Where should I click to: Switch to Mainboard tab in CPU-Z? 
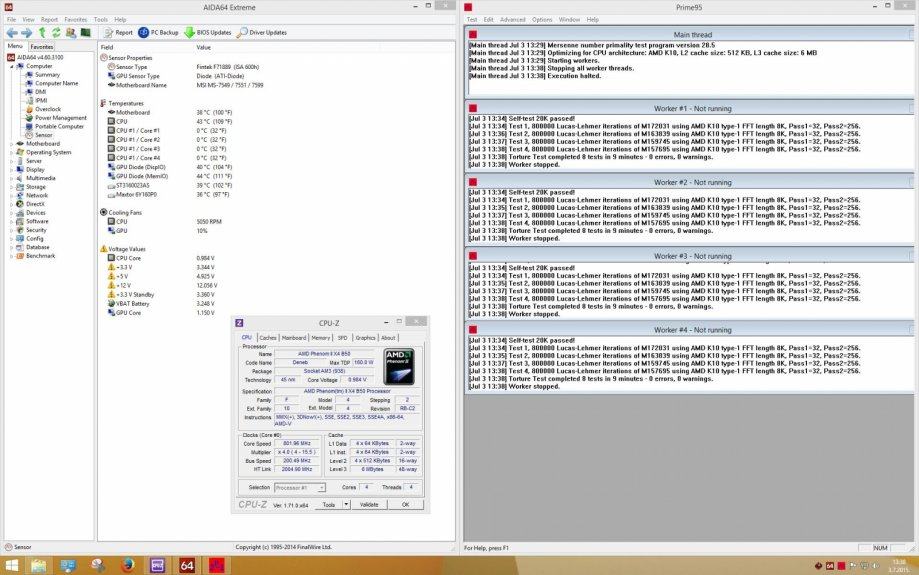(294, 338)
